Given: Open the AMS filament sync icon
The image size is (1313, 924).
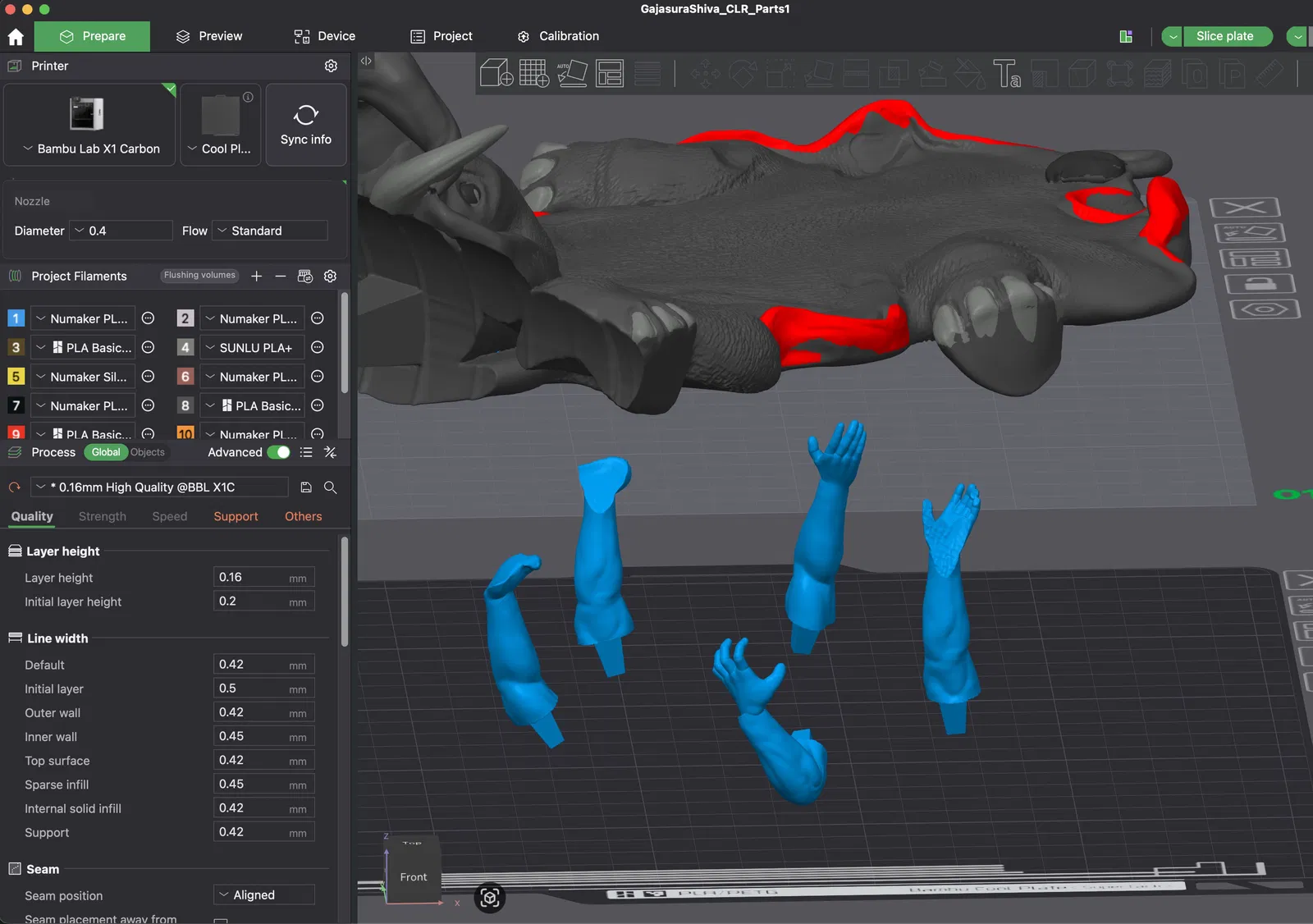Looking at the screenshot, I should (305, 277).
